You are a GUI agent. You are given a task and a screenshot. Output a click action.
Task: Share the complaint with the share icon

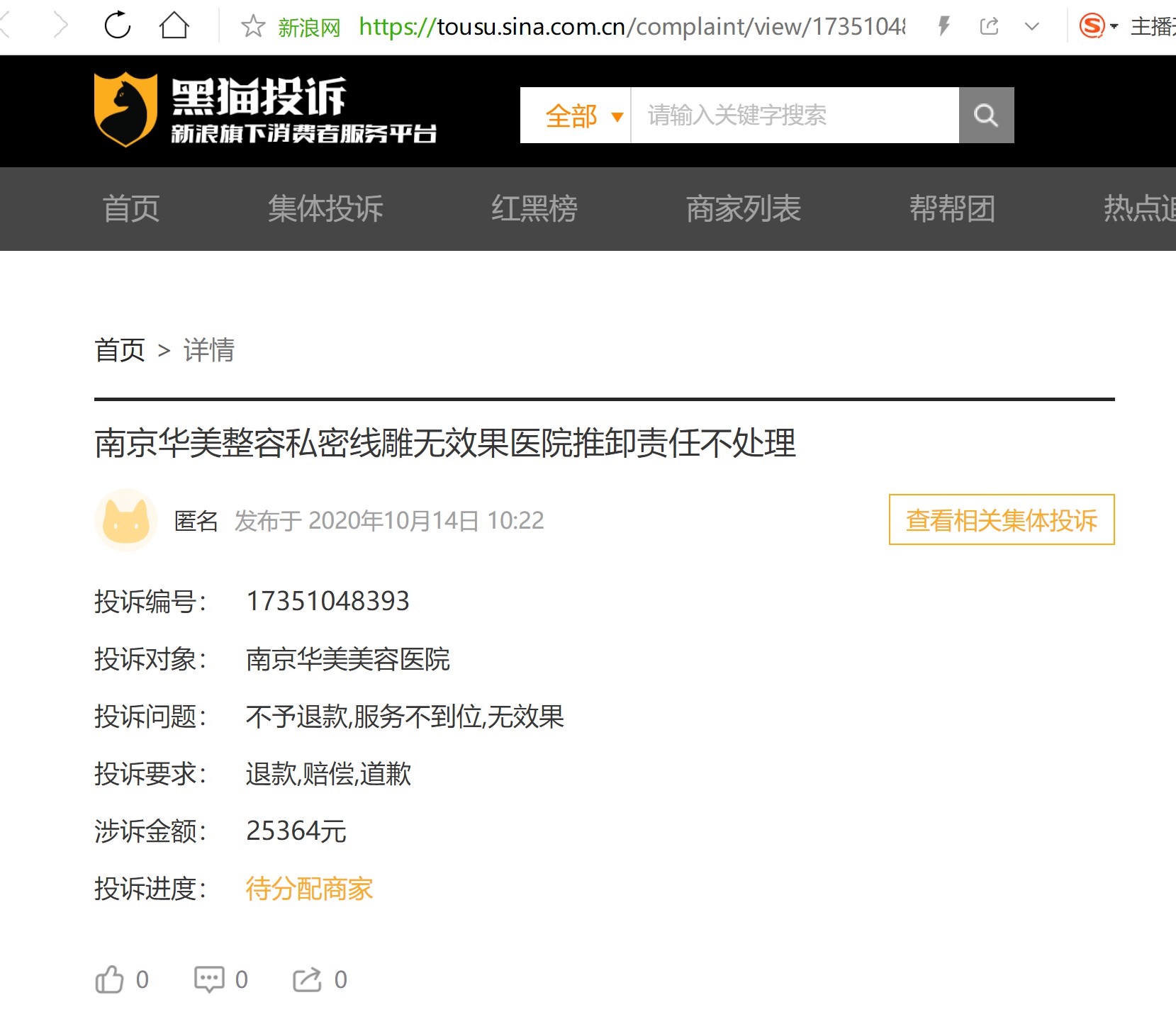(x=307, y=979)
